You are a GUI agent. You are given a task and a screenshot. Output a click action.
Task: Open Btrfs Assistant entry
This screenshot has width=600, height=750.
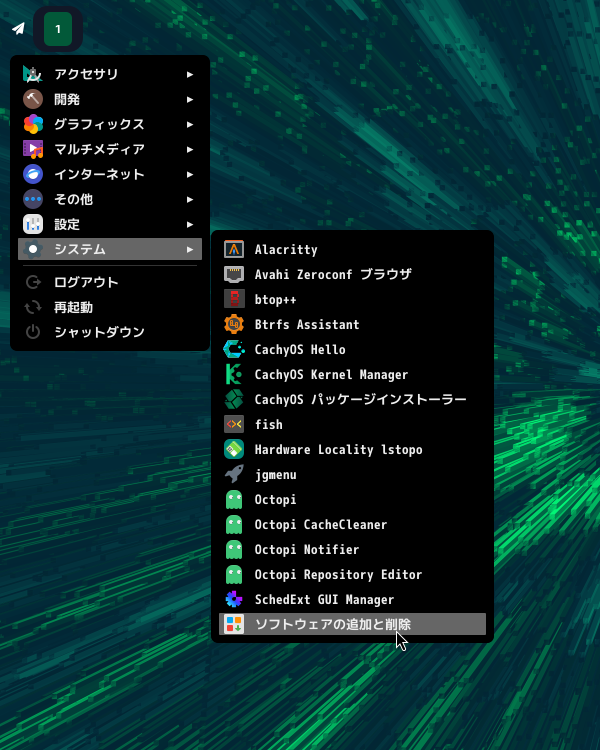click(x=352, y=324)
